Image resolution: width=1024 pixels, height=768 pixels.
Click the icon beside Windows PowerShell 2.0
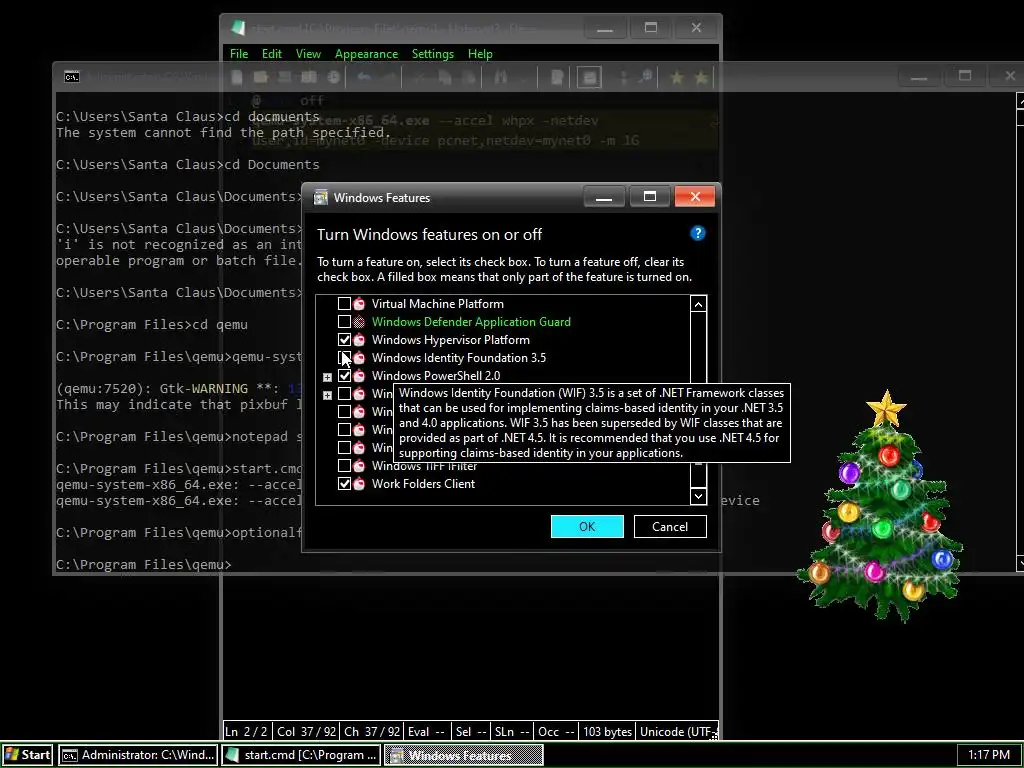pyautogui.click(x=359, y=376)
